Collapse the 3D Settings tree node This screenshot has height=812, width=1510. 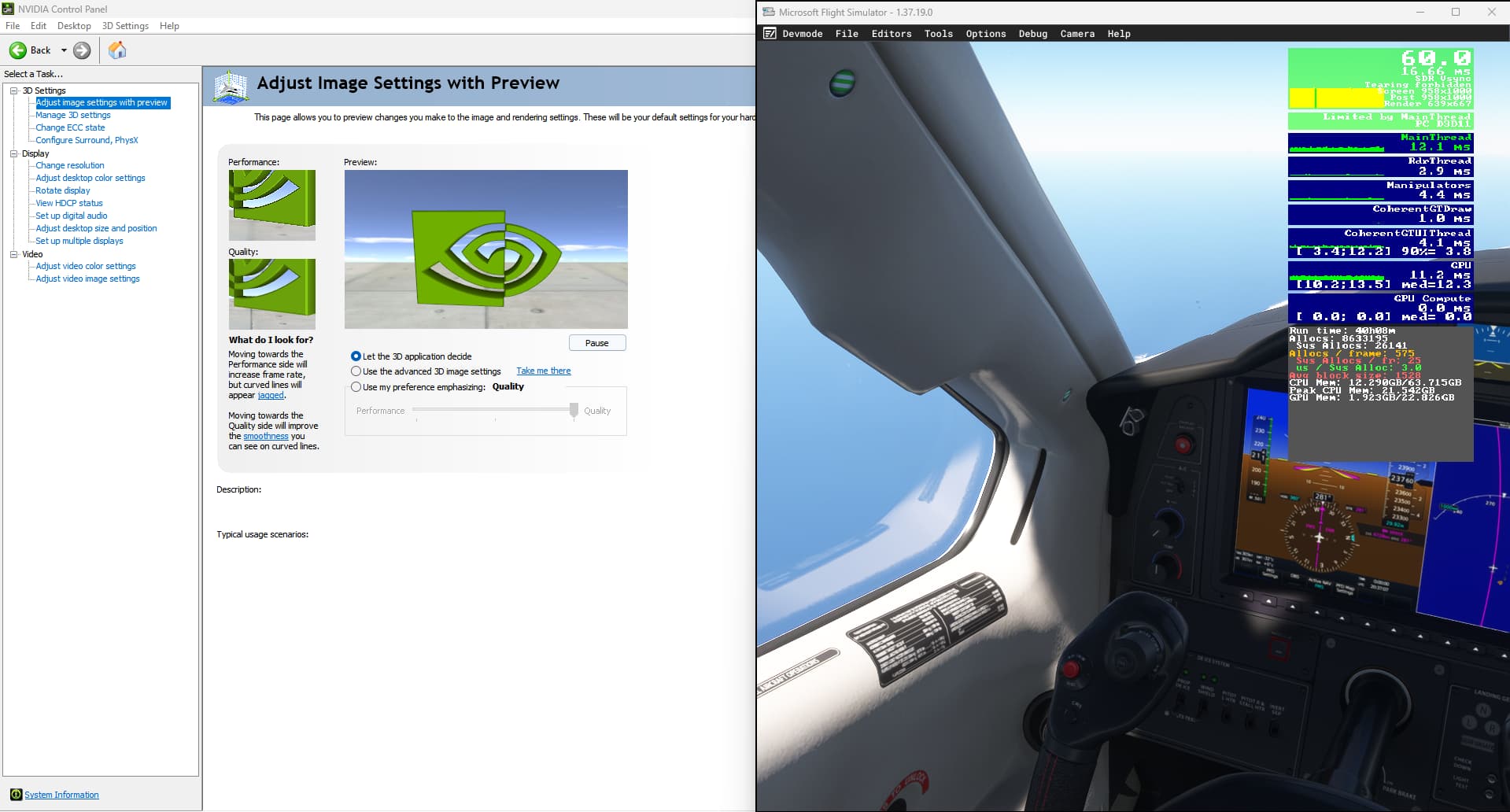[x=13, y=90]
